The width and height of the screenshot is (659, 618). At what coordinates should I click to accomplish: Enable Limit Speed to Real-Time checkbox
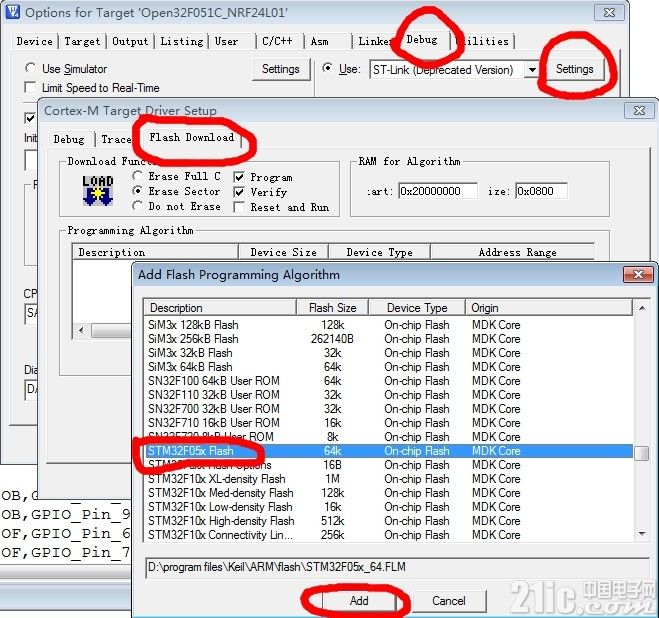pos(30,87)
